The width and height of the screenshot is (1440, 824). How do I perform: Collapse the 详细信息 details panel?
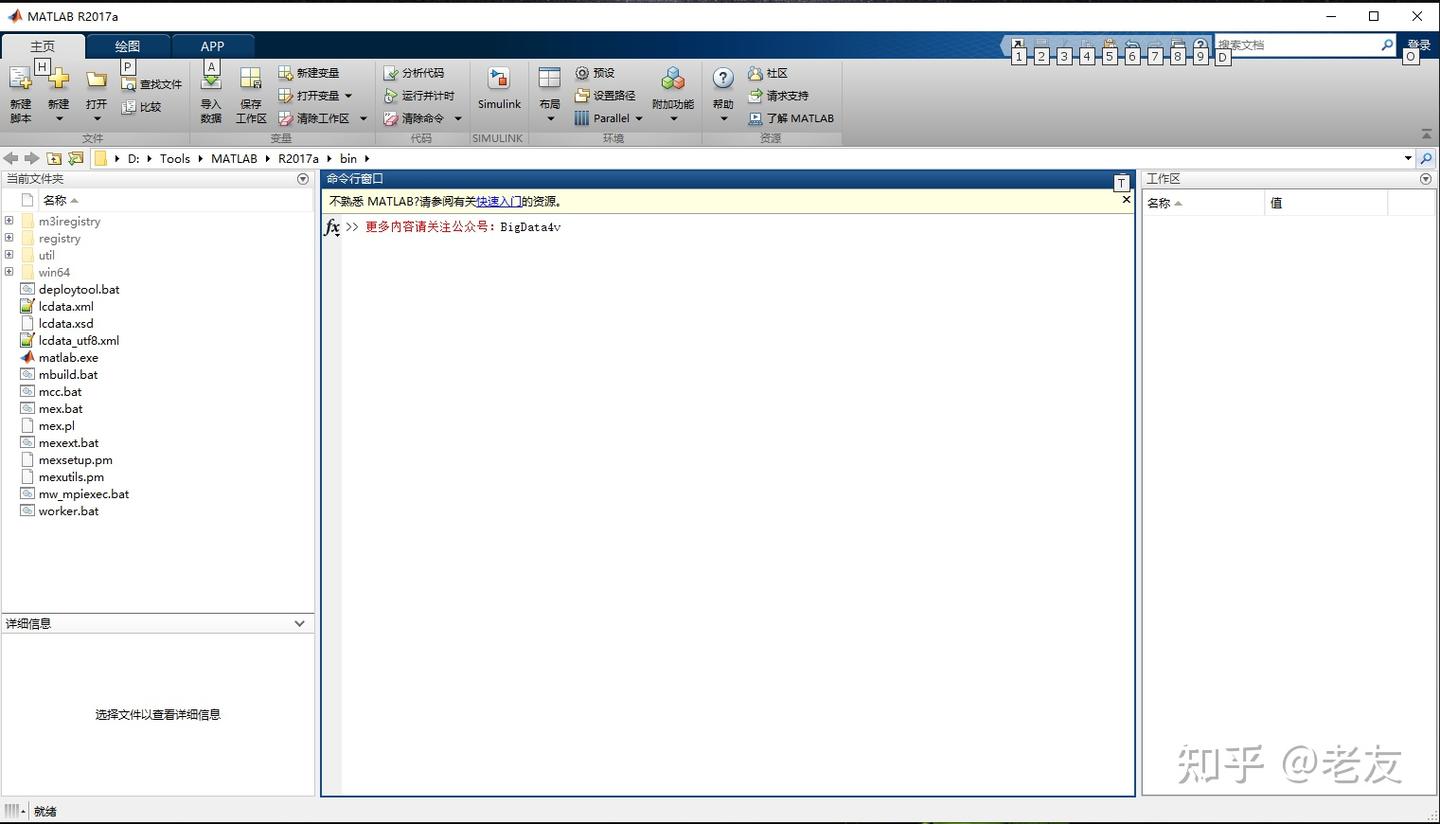tap(298, 623)
